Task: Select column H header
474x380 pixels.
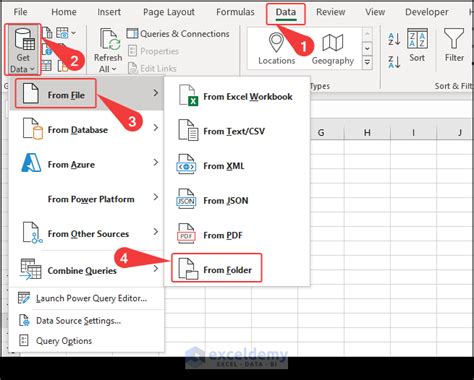Action: coord(367,133)
